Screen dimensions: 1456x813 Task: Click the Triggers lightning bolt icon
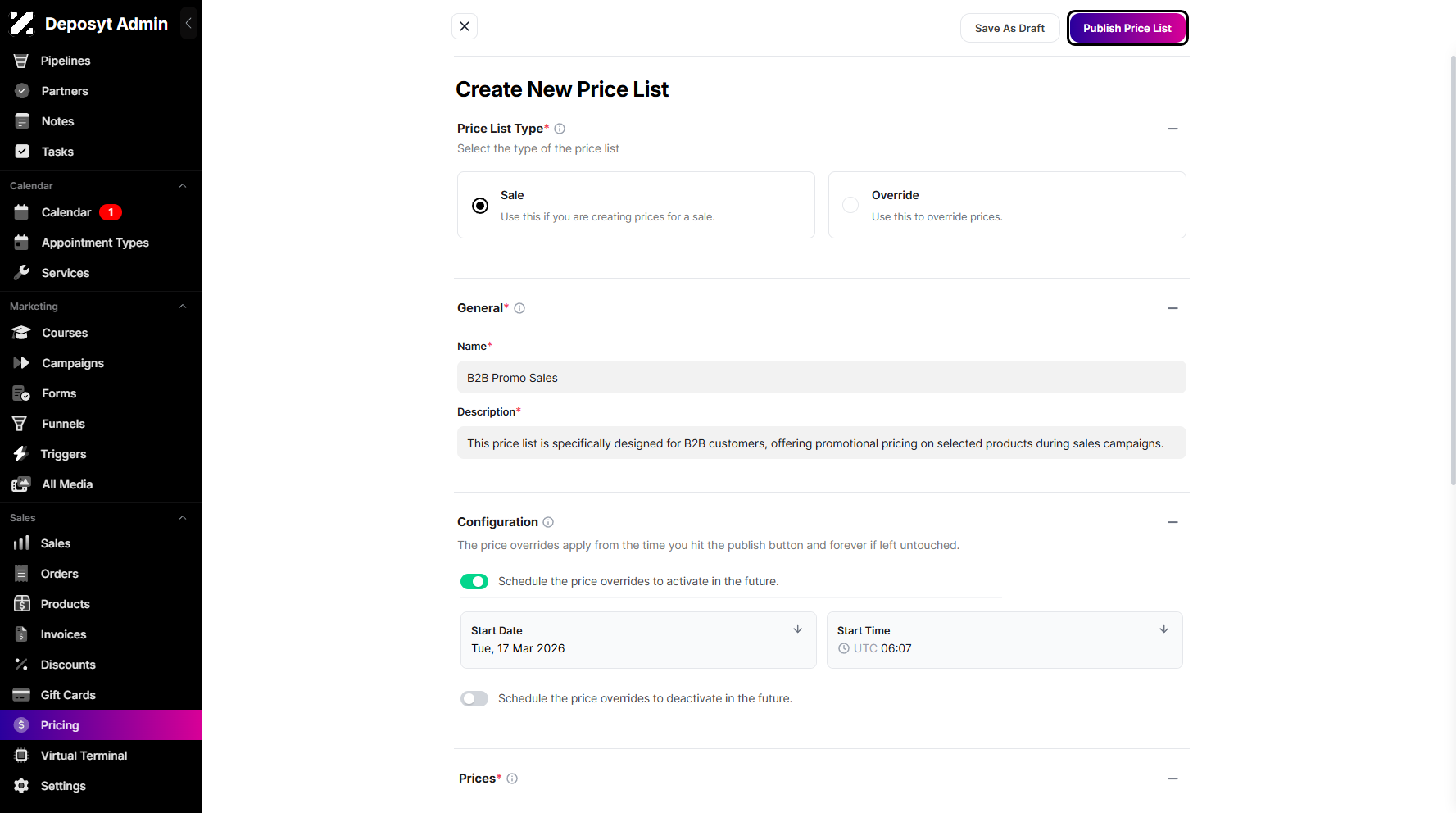[x=21, y=454]
